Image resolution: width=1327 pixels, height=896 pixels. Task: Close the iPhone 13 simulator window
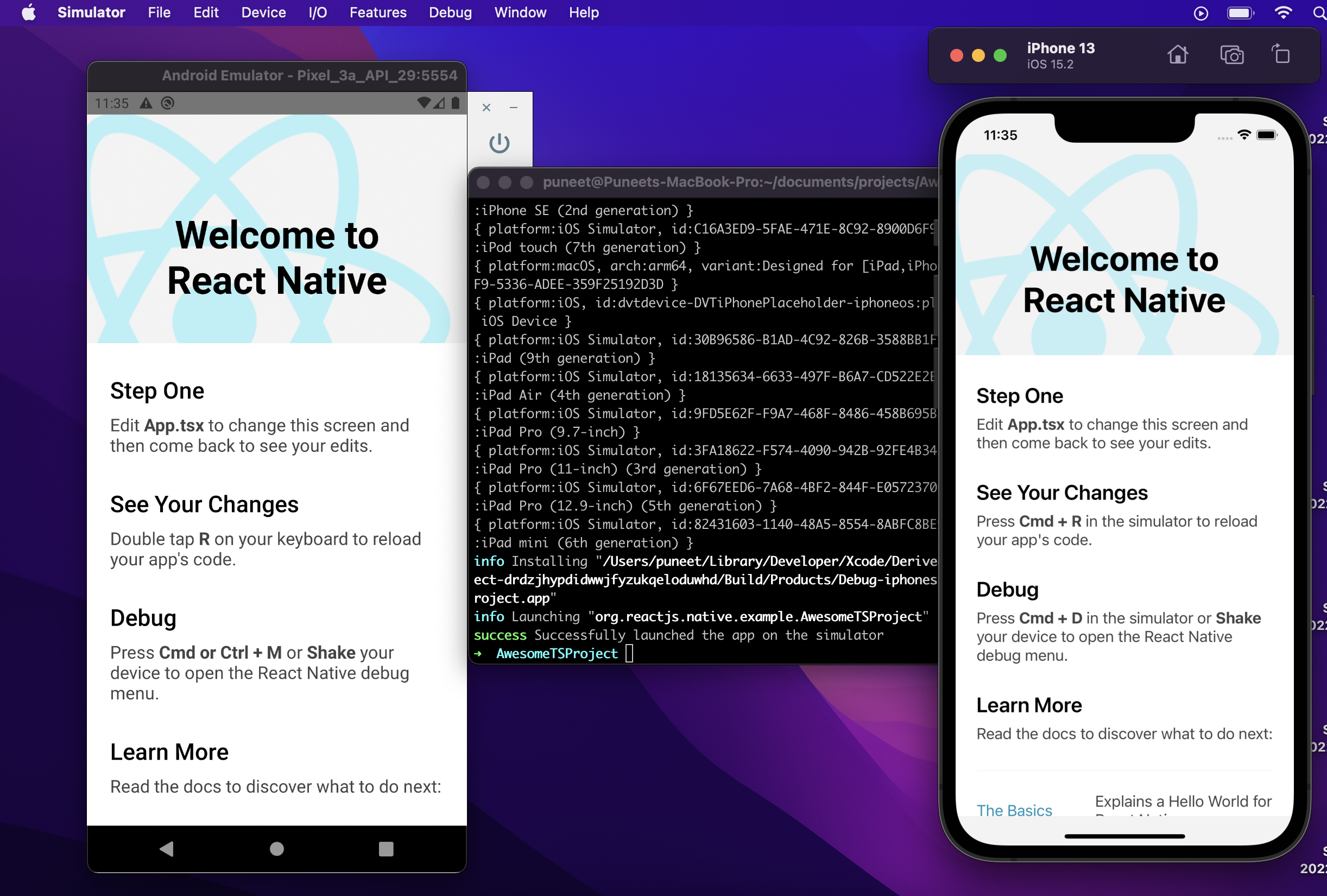956,55
